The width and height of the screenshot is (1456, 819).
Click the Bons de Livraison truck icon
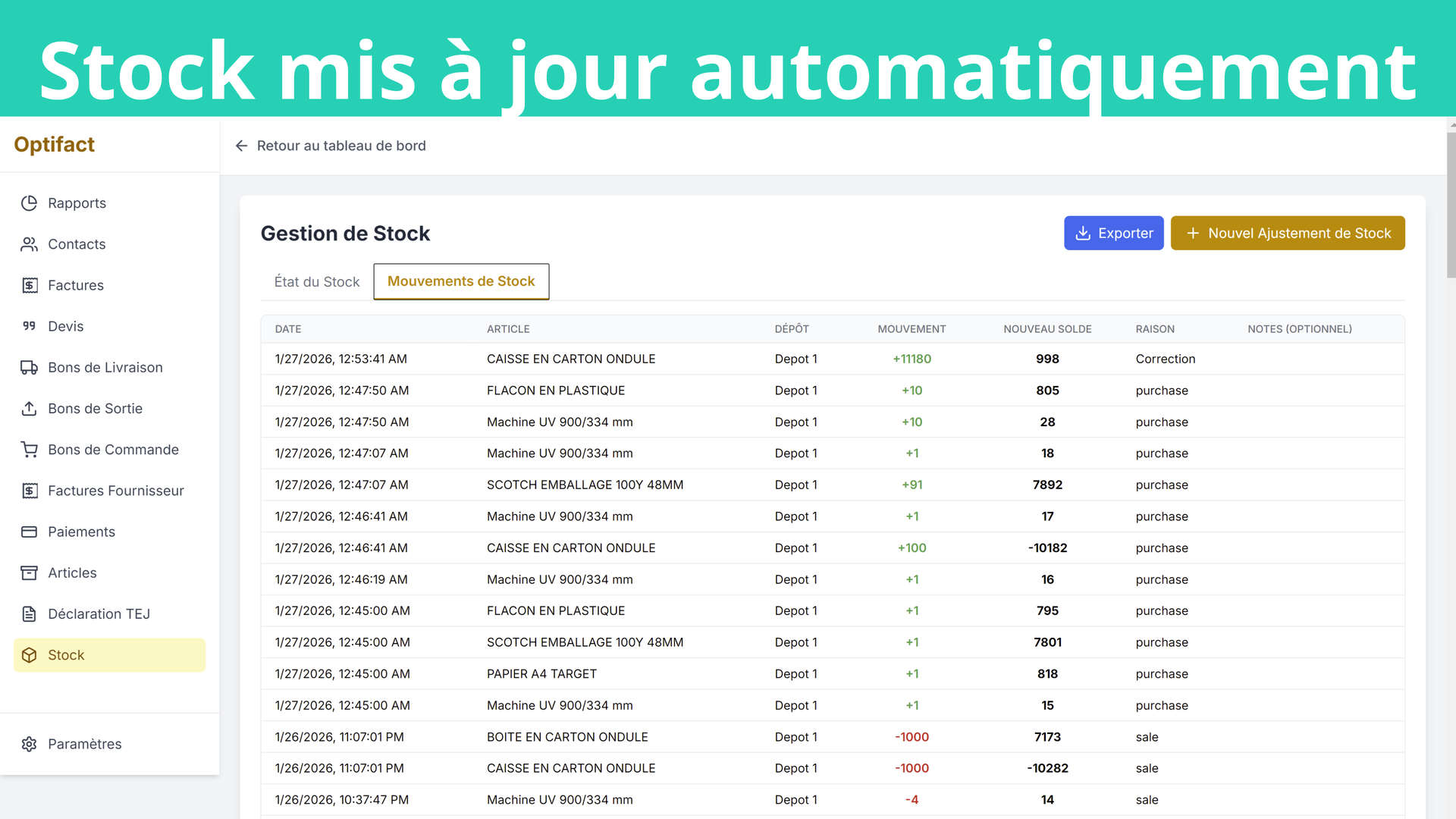pyautogui.click(x=29, y=368)
